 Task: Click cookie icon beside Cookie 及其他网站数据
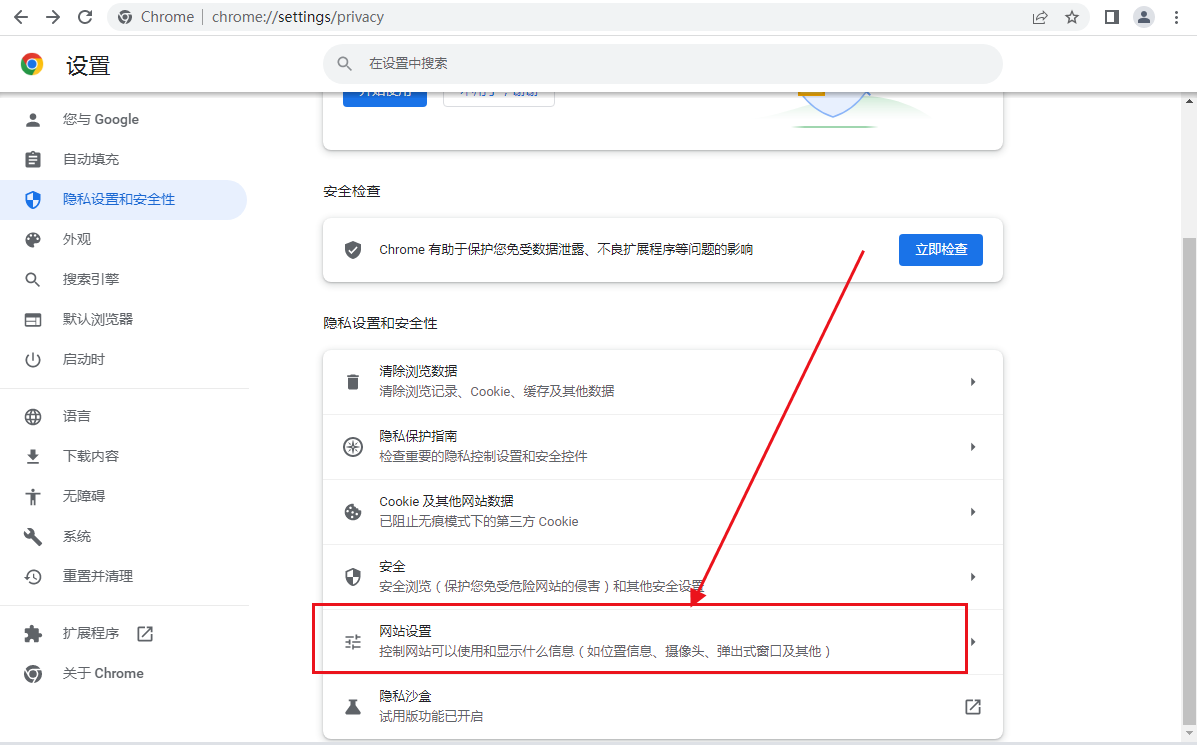coord(353,511)
